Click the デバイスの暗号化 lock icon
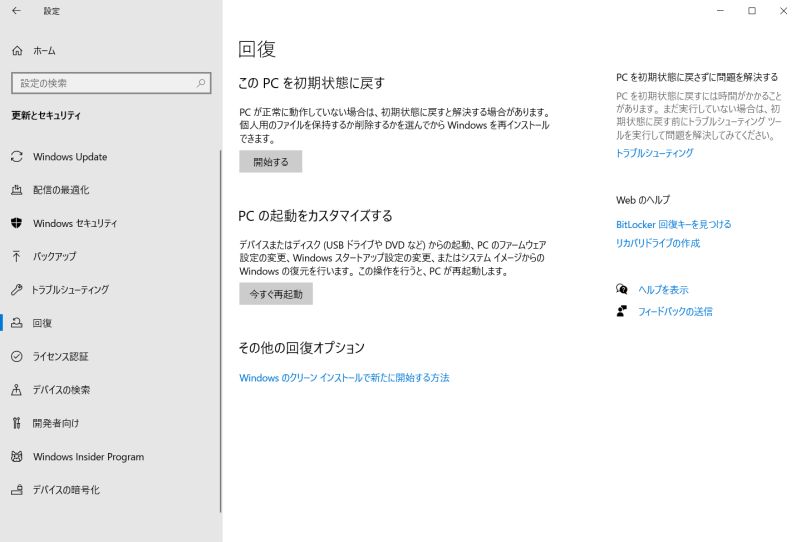This screenshot has width=800, height=542. [17, 490]
